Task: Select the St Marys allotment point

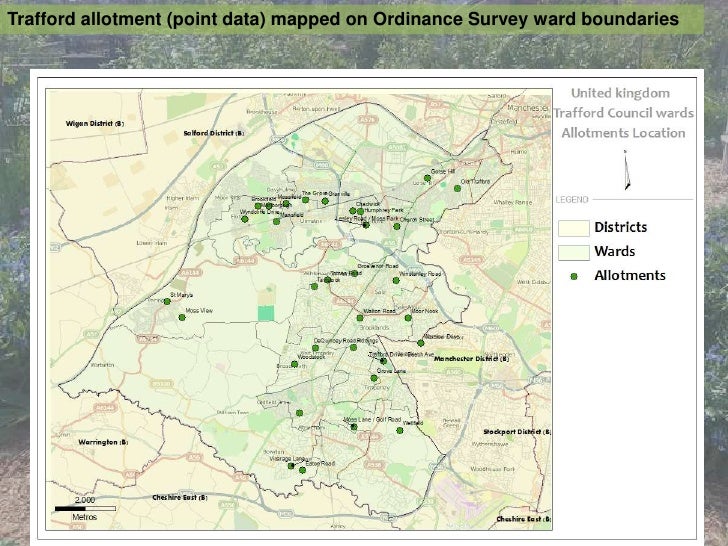Action: point(167,301)
